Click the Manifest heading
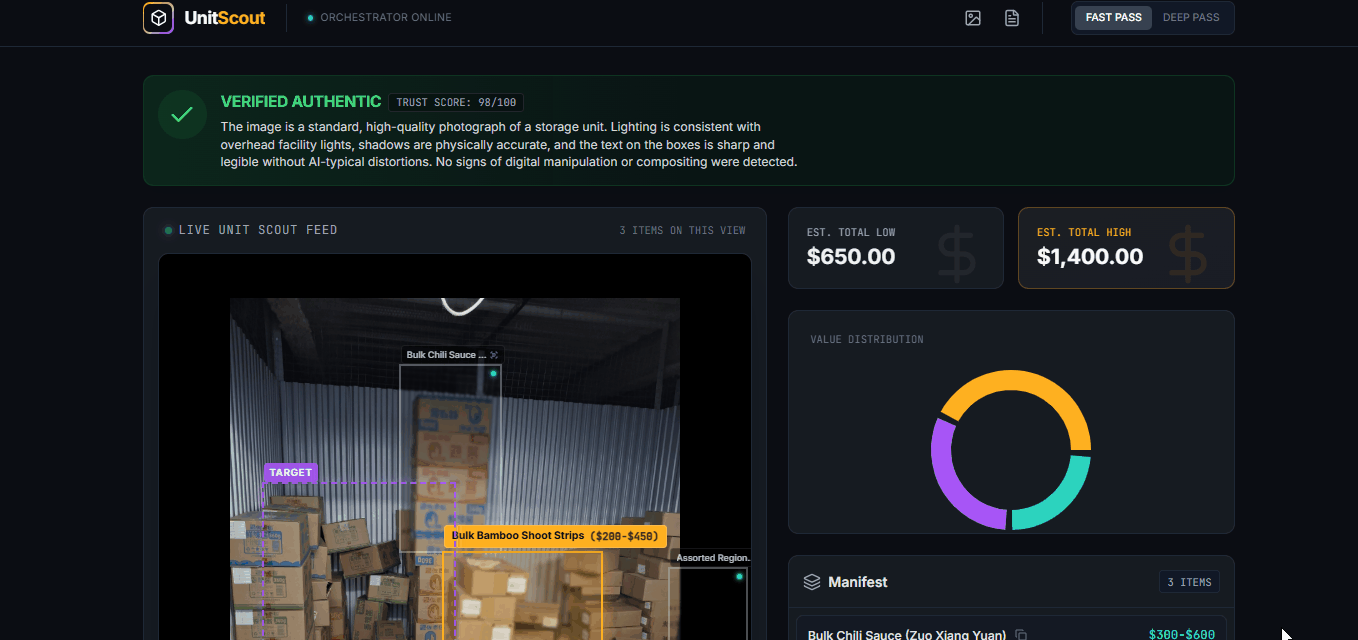The width and height of the screenshot is (1358, 640). tap(858, 582)
